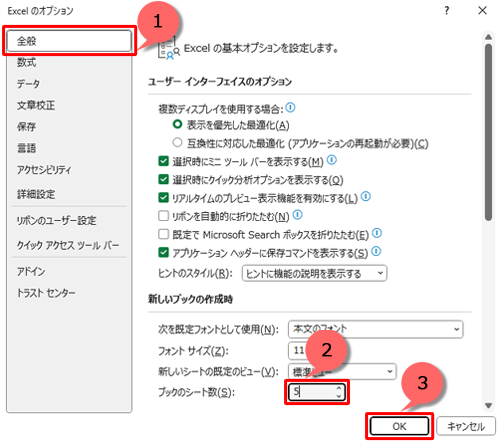Click info icon beside ミニ ツール バー option
Viewport: 500px width, 441px height.
click(332, 160)
